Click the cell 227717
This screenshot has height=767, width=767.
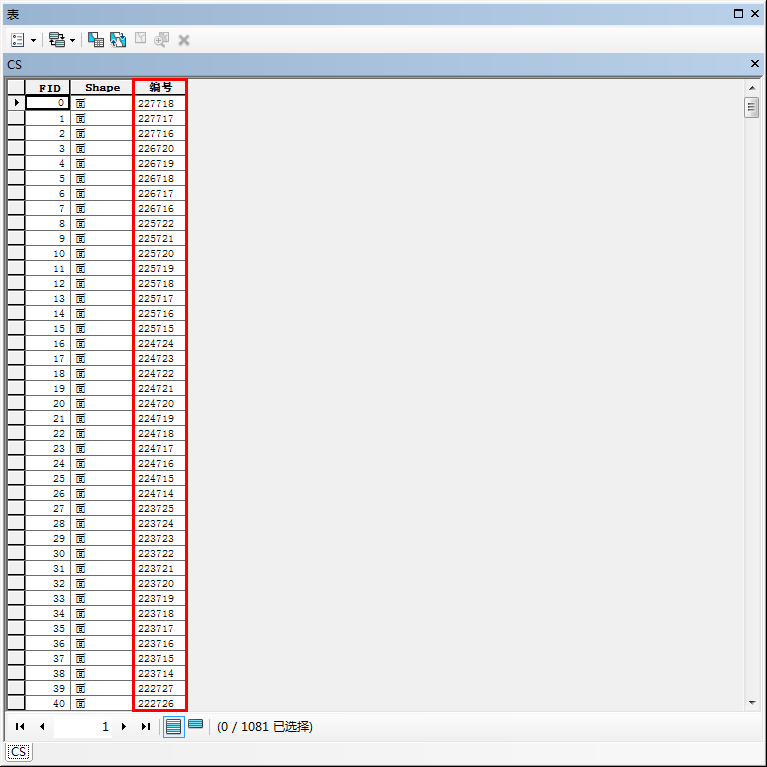[x=160, y=118]
